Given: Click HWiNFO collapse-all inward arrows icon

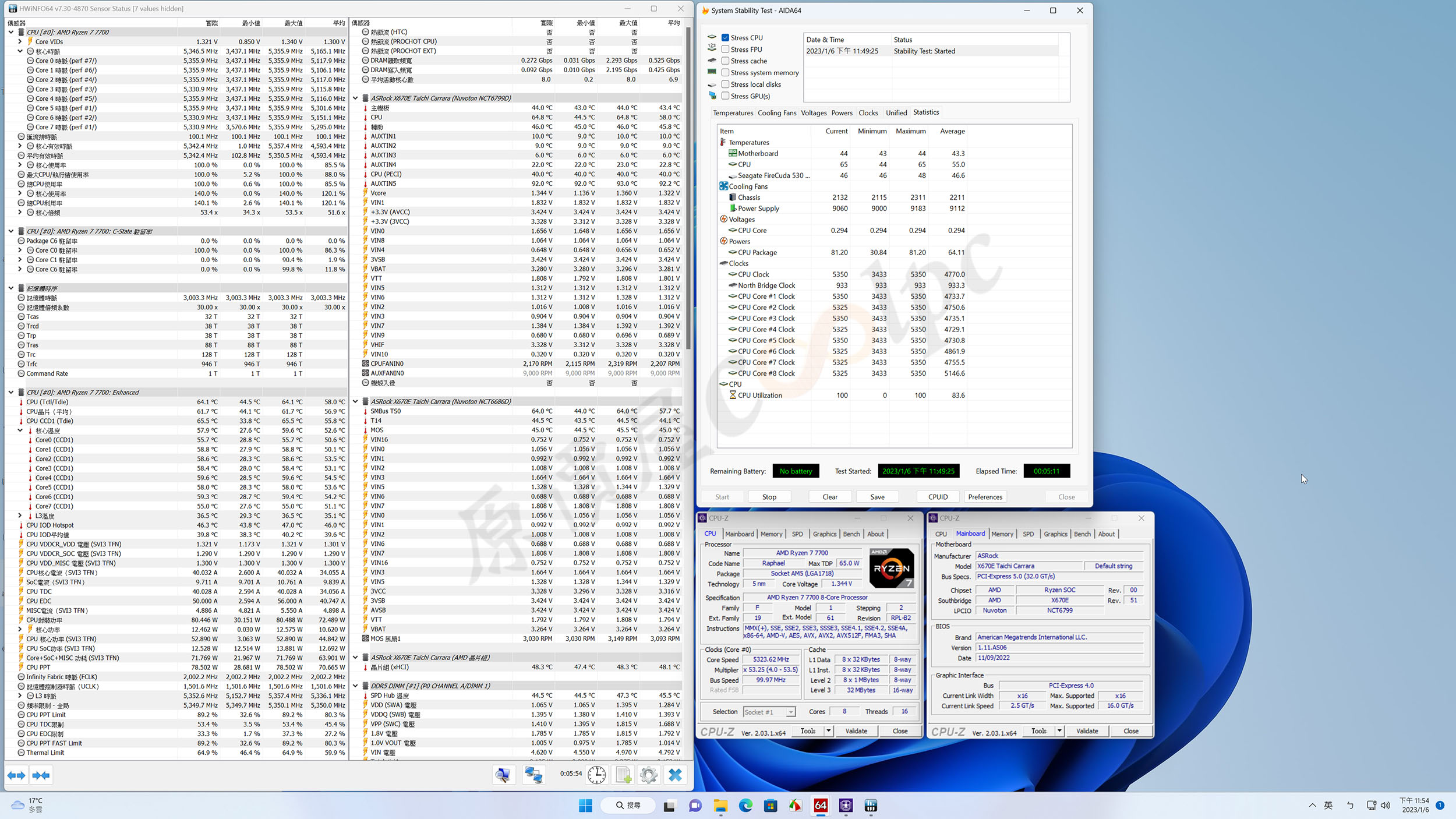Looking at the screenshot, I should coord(41,775).
